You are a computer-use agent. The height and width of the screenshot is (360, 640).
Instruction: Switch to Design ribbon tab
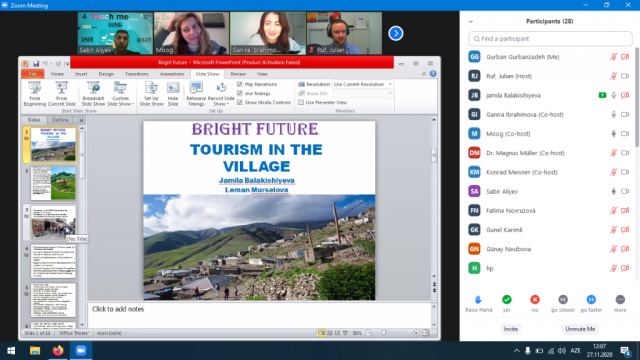[106, 74]
